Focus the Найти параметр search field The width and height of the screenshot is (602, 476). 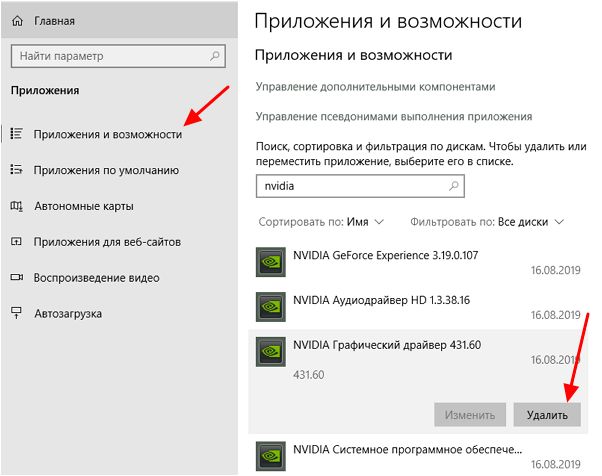point(118,56)
